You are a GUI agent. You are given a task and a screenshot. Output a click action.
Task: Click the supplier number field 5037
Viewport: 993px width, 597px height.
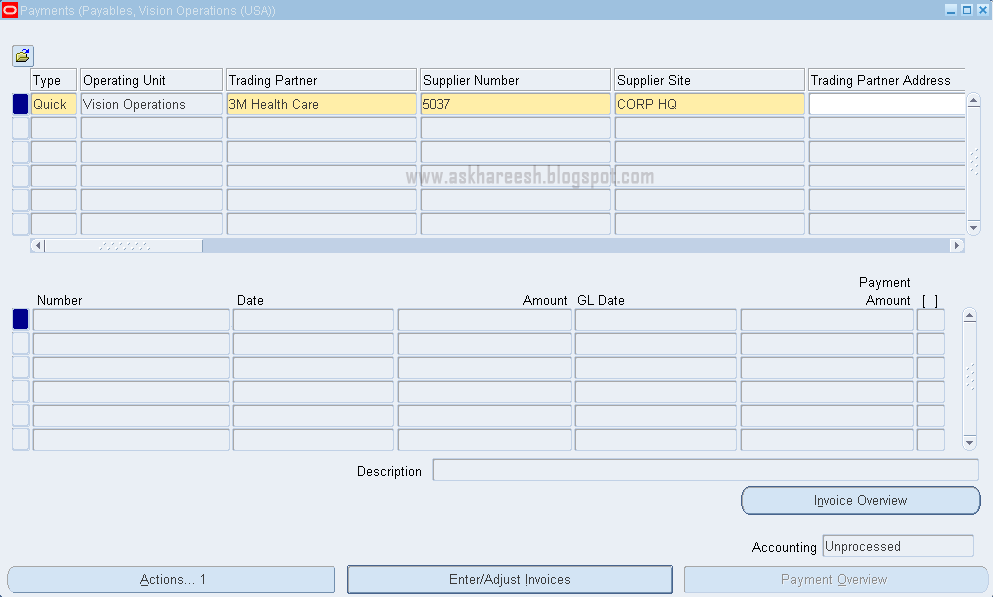click(x=515, y=104)
